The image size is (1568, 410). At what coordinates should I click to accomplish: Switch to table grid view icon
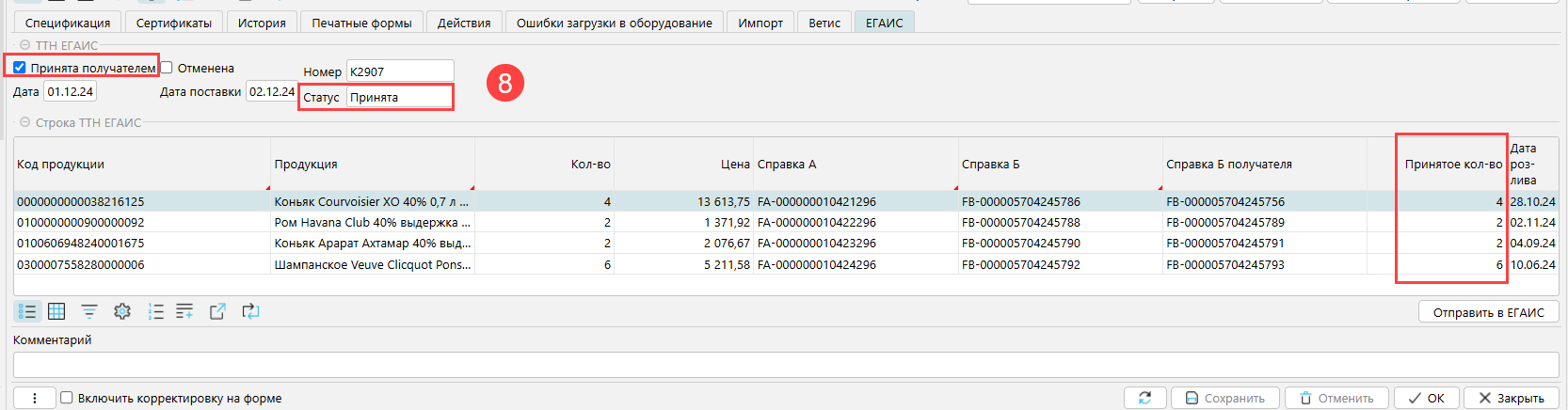pyautogui.click(x=56, y=311)
